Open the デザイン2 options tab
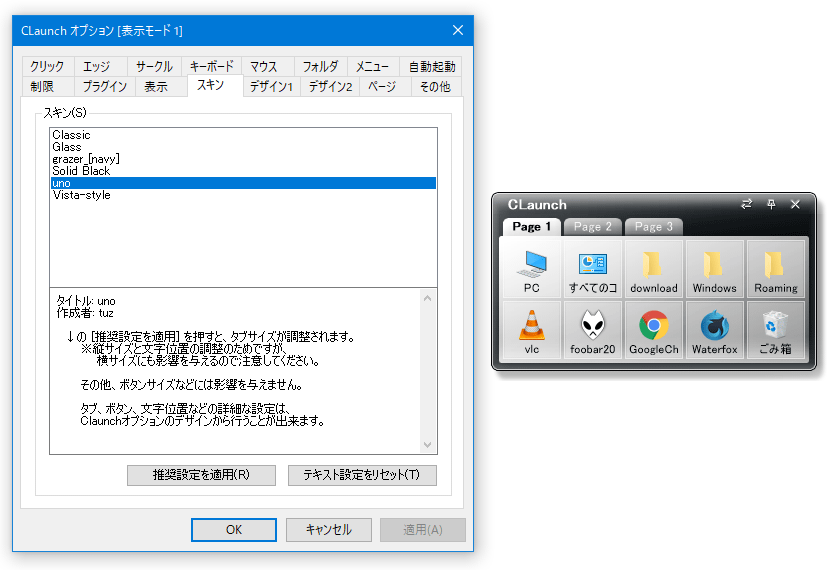 330,87
